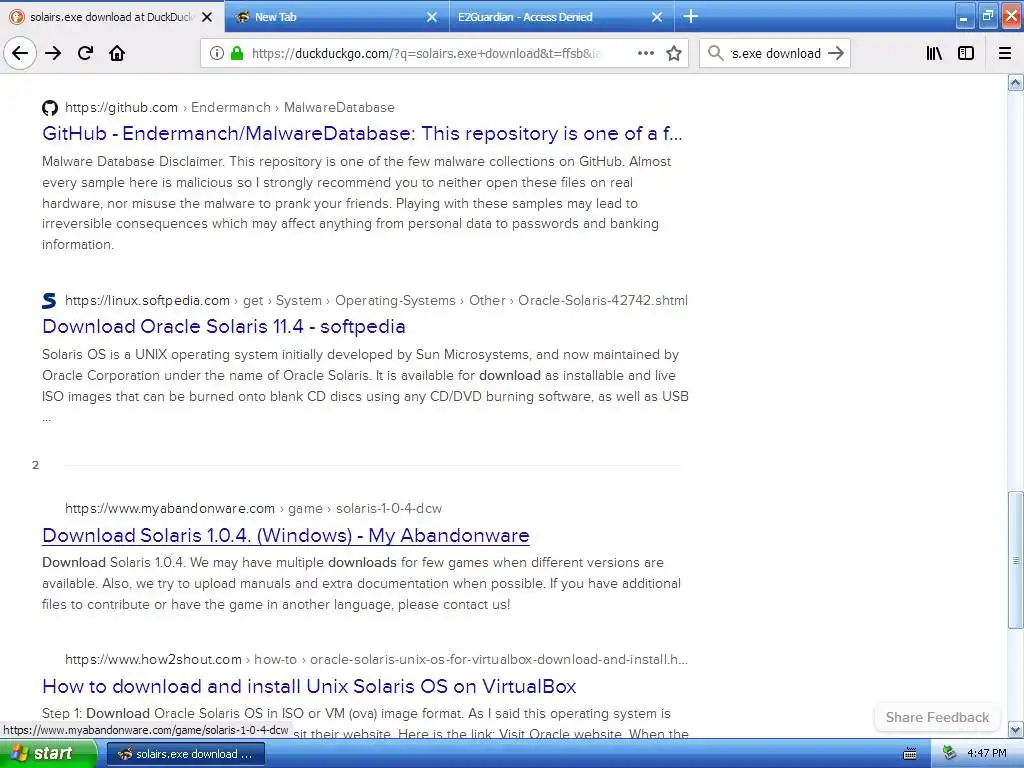The width and height of the screenshot is (1024, 768).
Task: Submit search with the arrow button
Action: coord(836,53)
